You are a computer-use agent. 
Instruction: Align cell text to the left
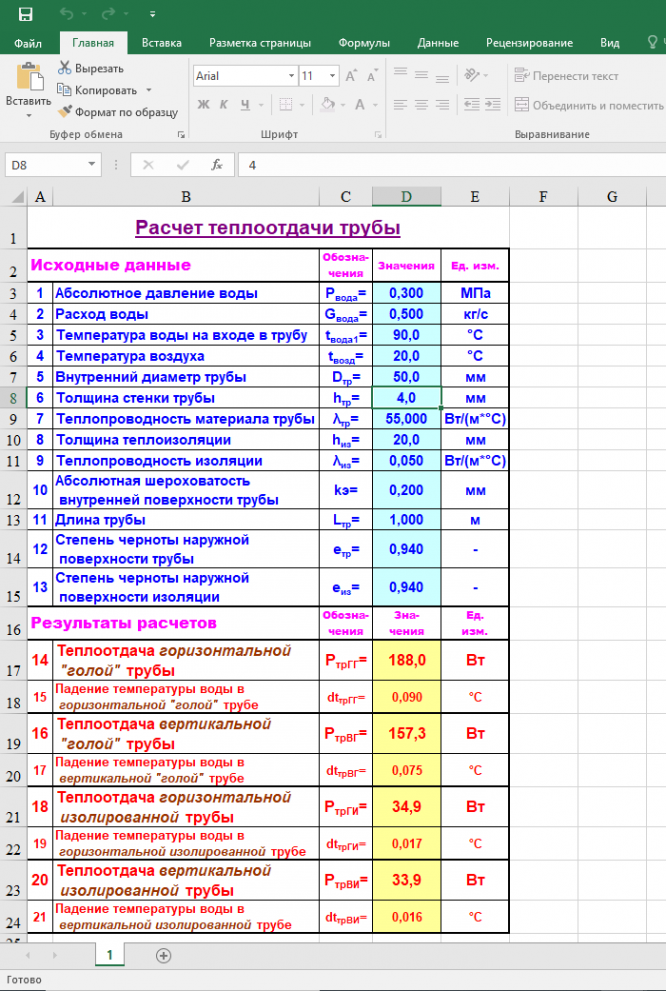click(x=401, y=104)
